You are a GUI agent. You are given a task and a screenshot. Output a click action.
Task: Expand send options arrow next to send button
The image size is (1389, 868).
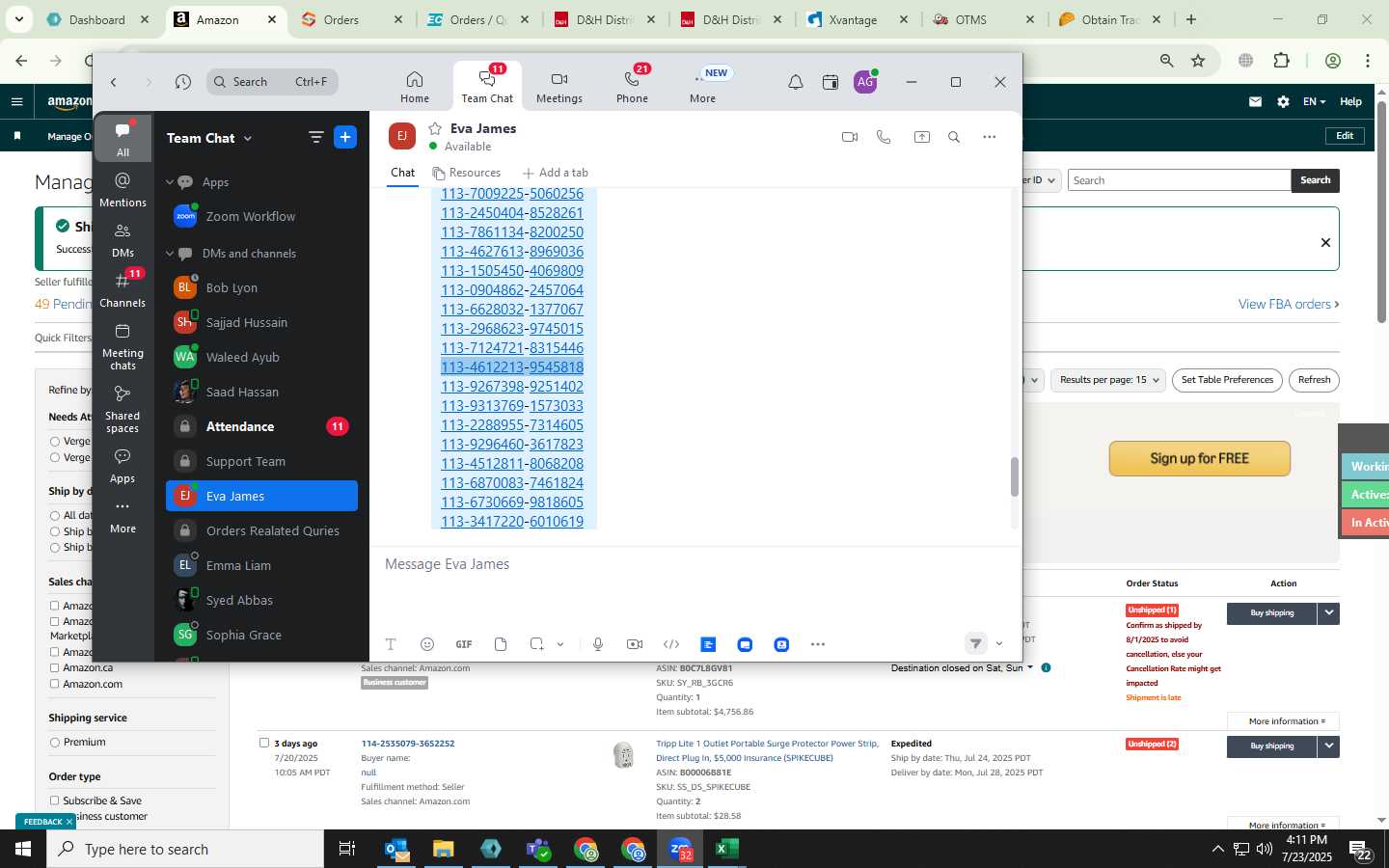coord(999,644)
